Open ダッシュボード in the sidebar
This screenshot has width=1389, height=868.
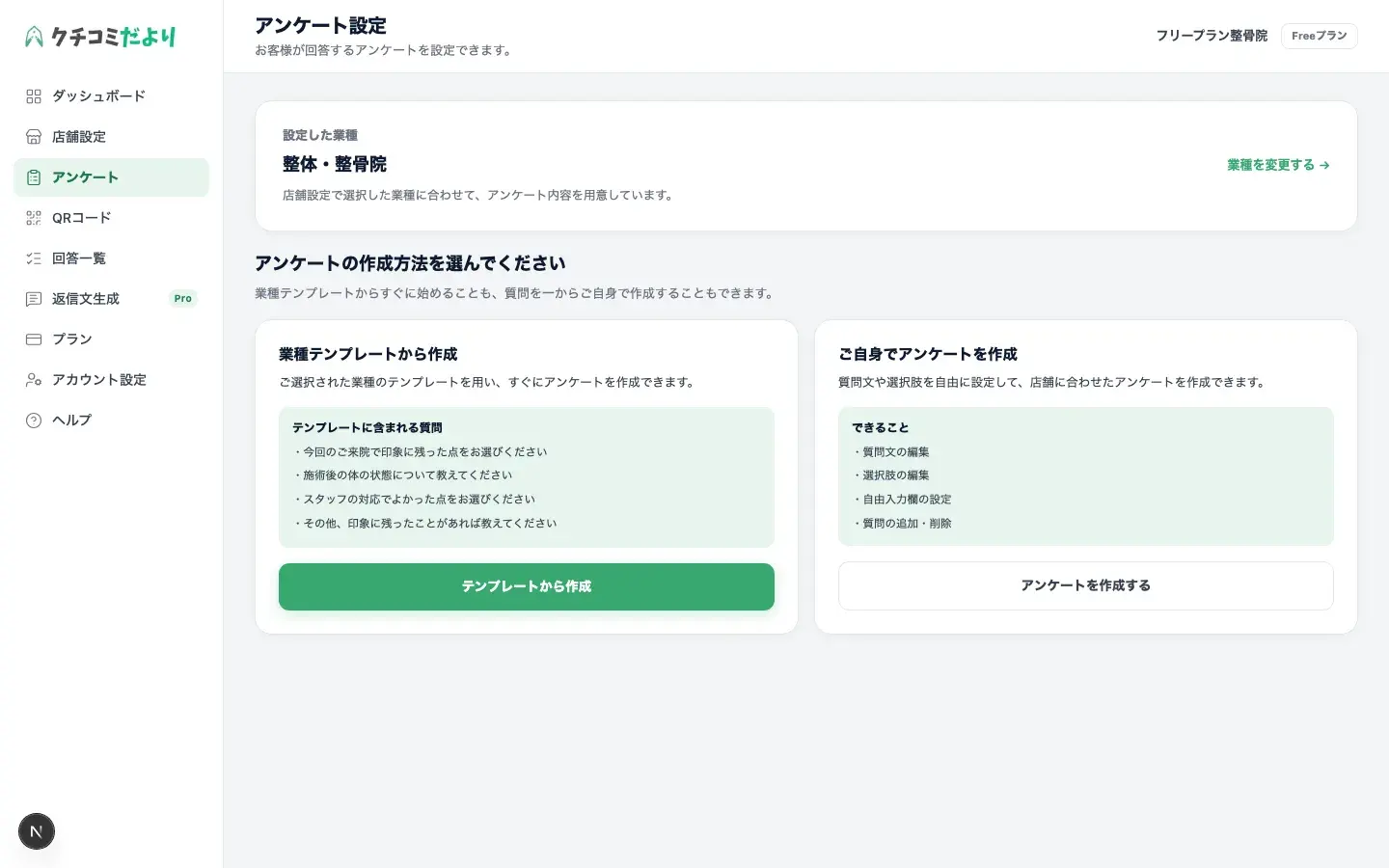(112, 96)
